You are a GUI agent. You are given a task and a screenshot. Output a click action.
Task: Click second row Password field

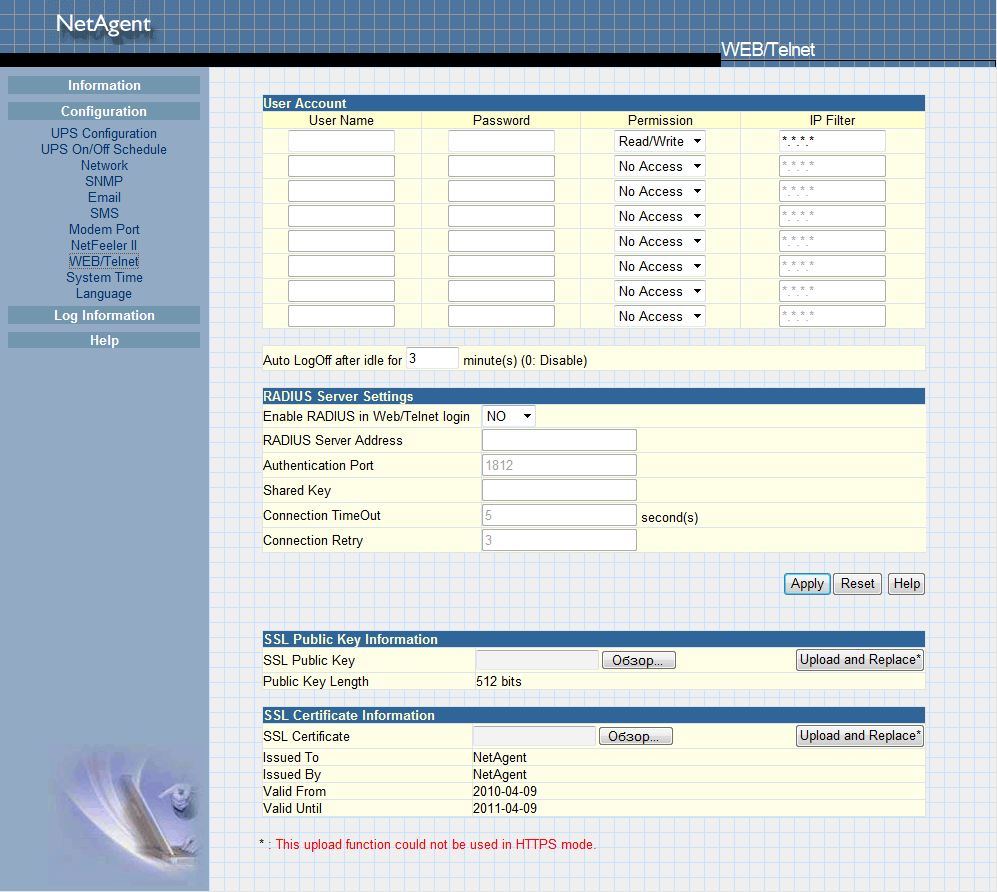coord(501,166)
